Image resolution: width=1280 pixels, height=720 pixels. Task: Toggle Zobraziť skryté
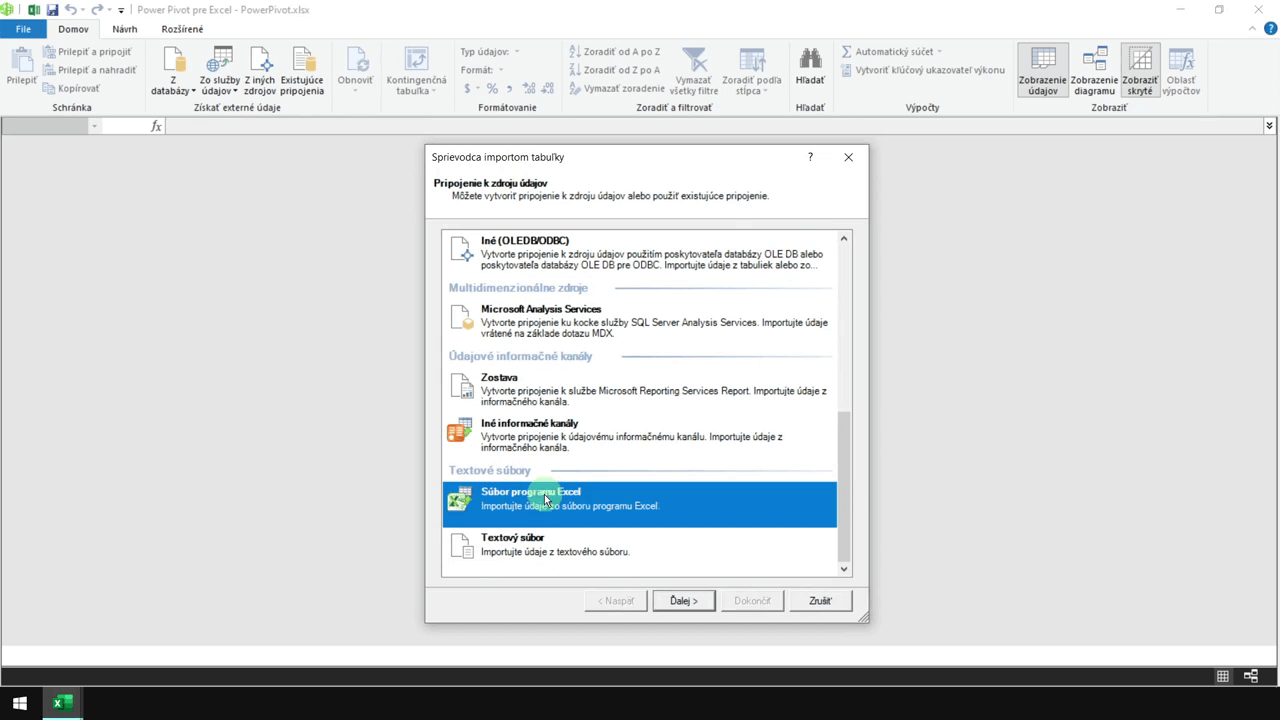(1140, 70)
